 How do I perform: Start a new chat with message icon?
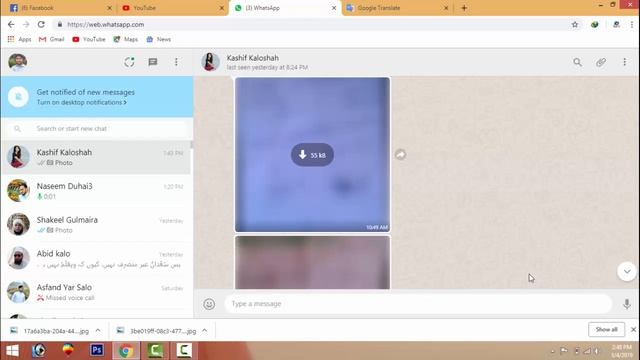153,62
